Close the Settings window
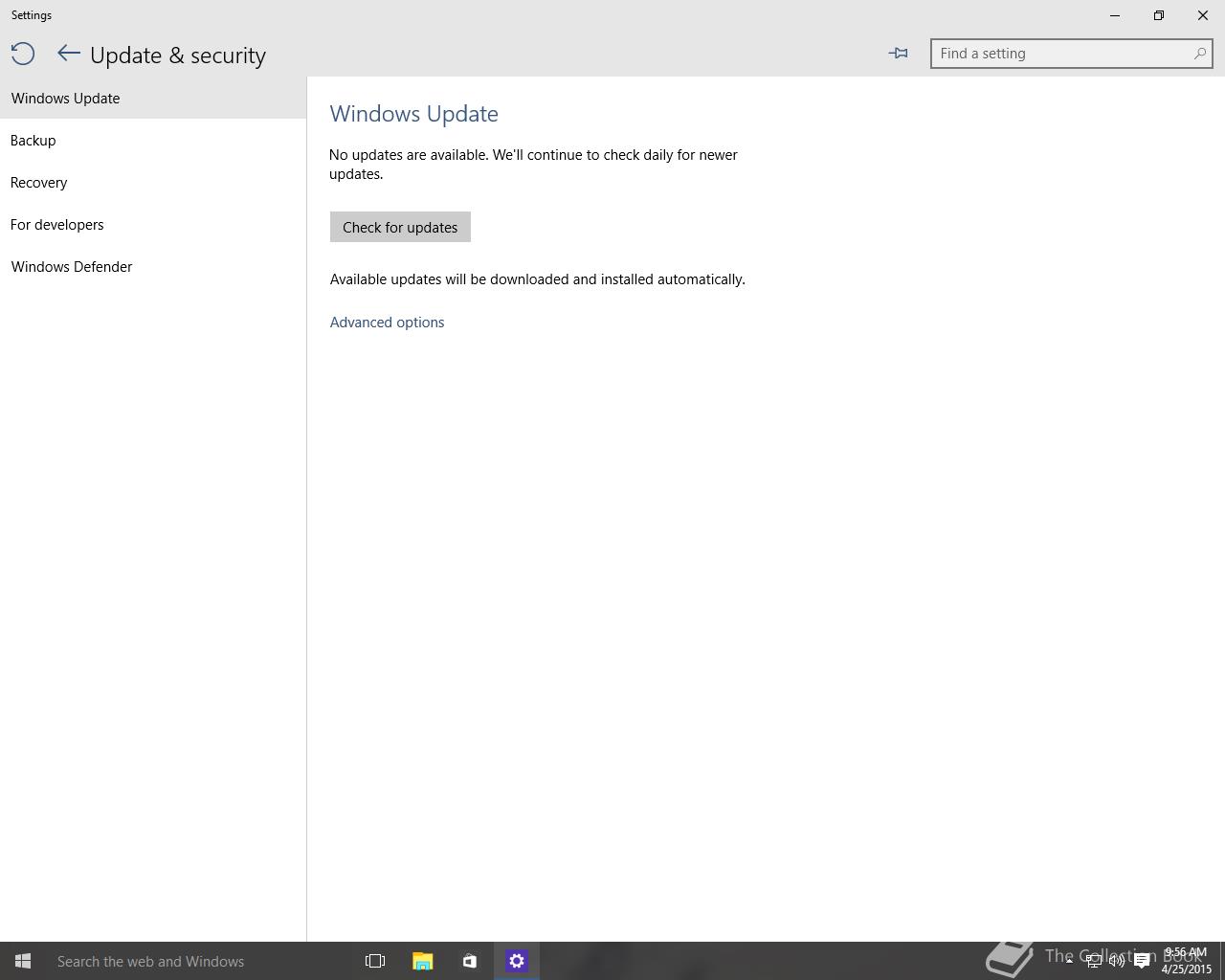 click(1203, 15)
